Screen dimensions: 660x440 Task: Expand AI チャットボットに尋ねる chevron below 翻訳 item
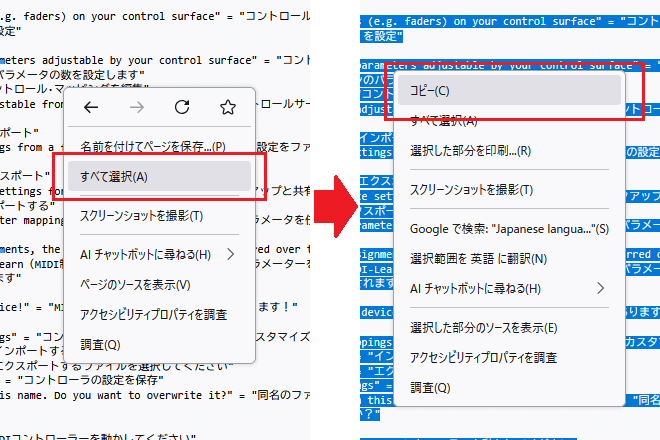[x=600, y=288]
